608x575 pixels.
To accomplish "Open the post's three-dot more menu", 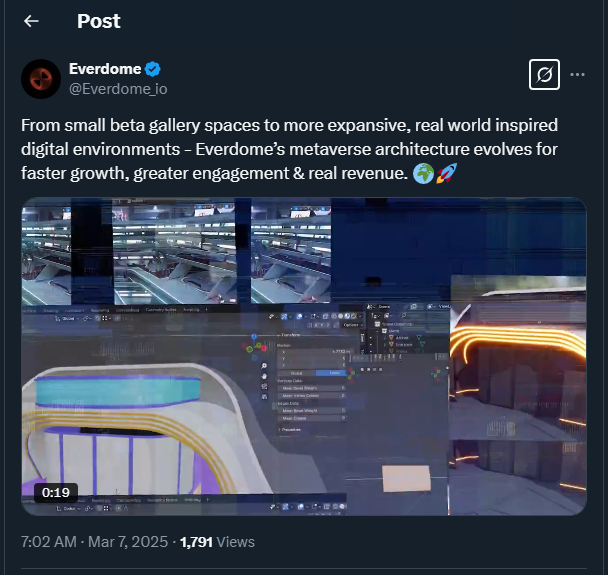I will pyautogui.click(x=577, y=75).
